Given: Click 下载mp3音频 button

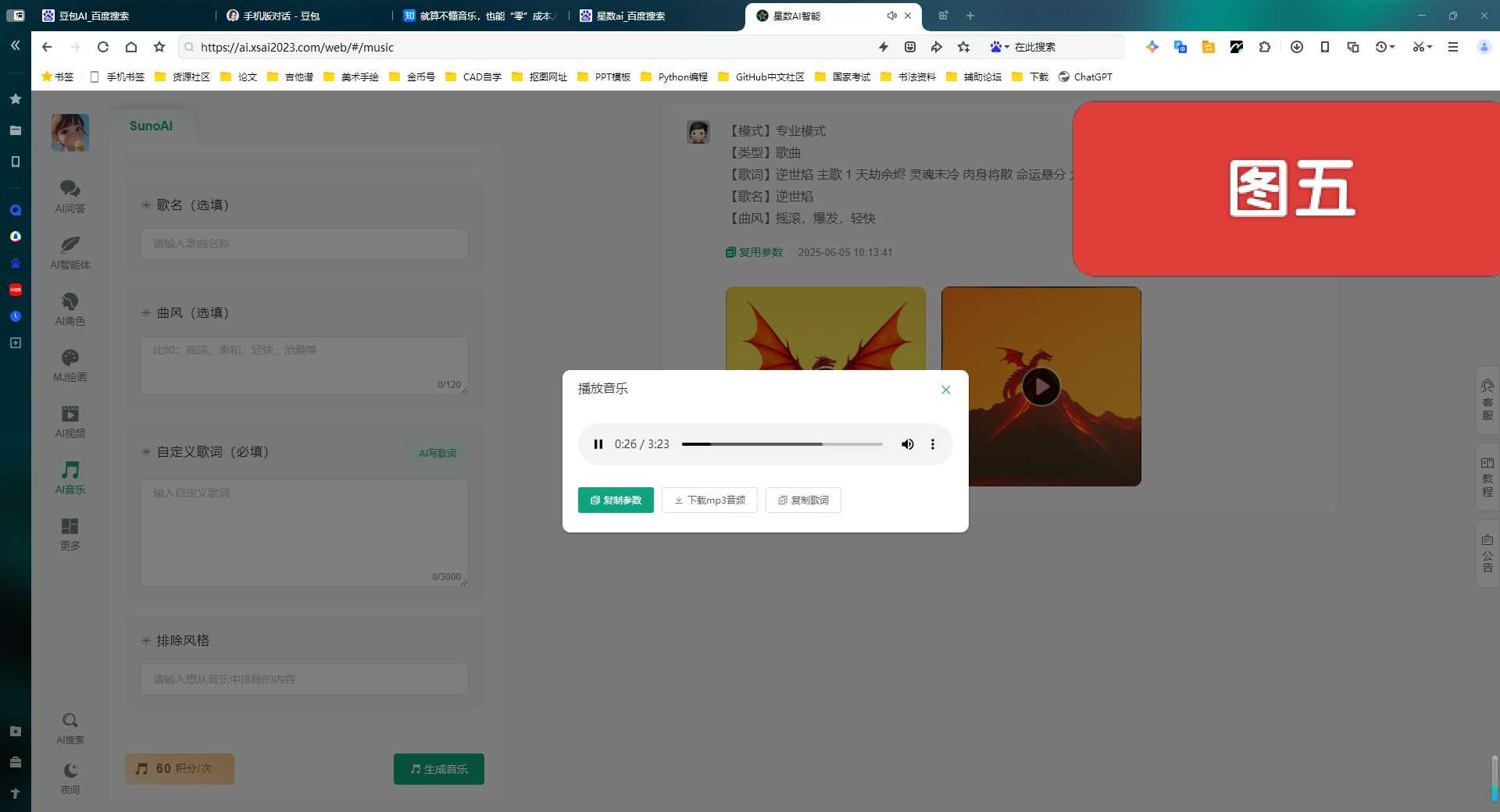Looking at the screenshot, I should [x=709, y=500].
